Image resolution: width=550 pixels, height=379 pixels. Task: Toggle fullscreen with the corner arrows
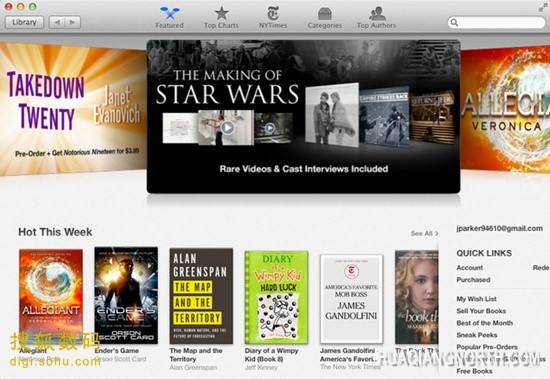543,7
